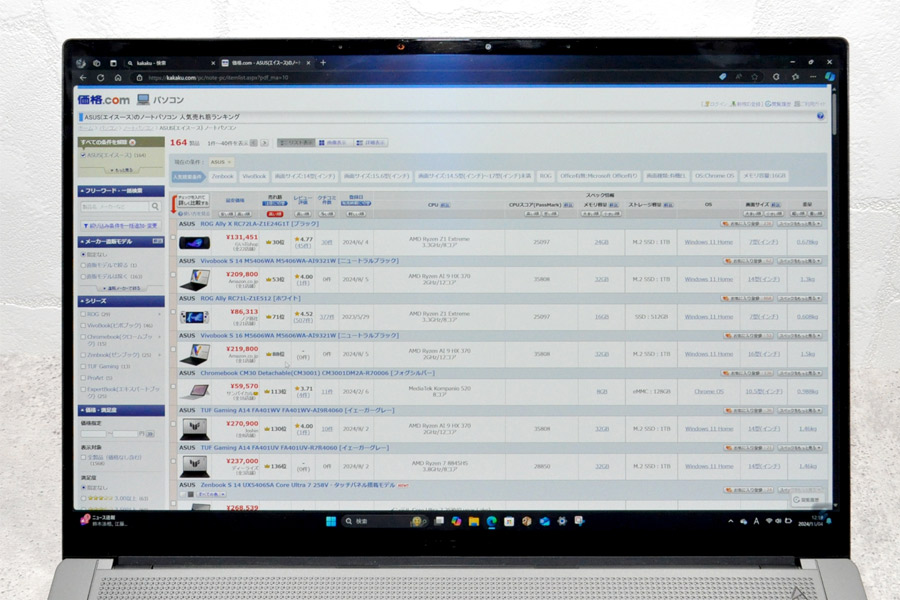
Task: Collapse the メーカー直販モデル section header
Action: pos(121,242)
